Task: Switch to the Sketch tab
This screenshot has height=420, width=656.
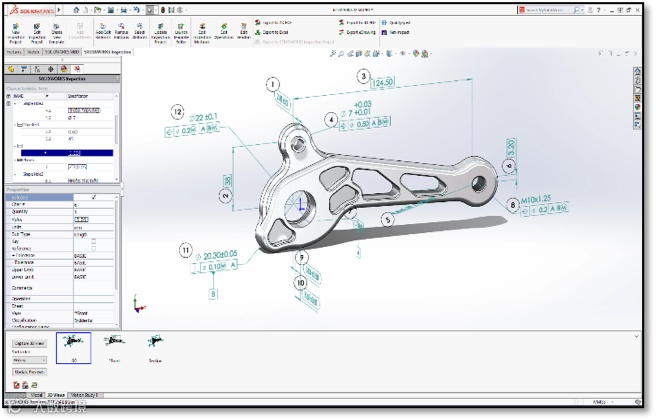Action: coord(33,52)
